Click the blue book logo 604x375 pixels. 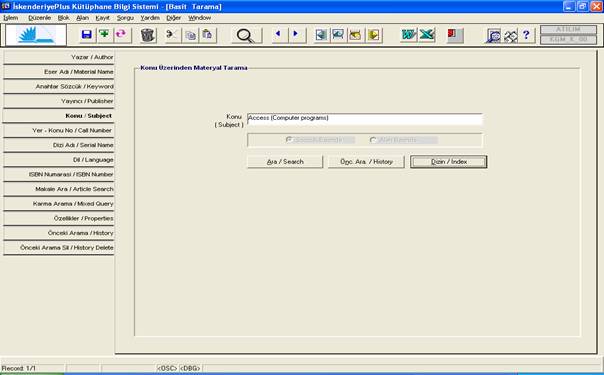(36, 35)
